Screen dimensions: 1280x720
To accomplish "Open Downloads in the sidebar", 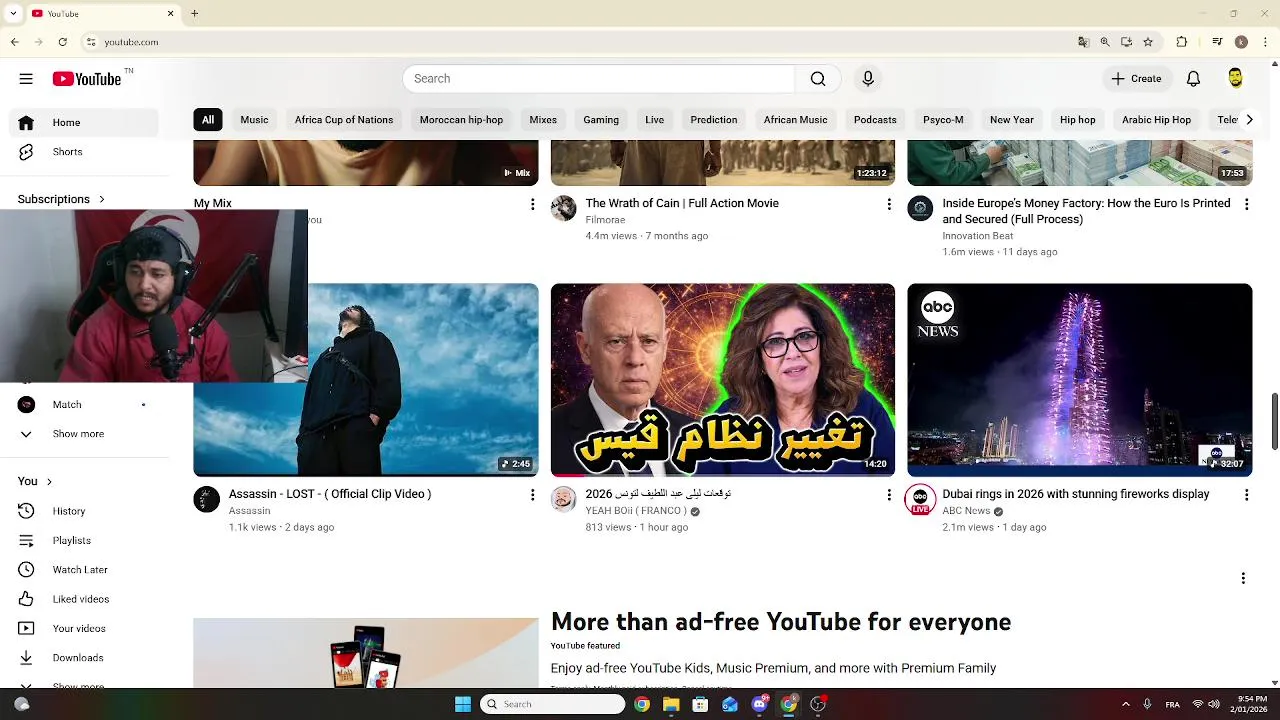I will 84,658.
